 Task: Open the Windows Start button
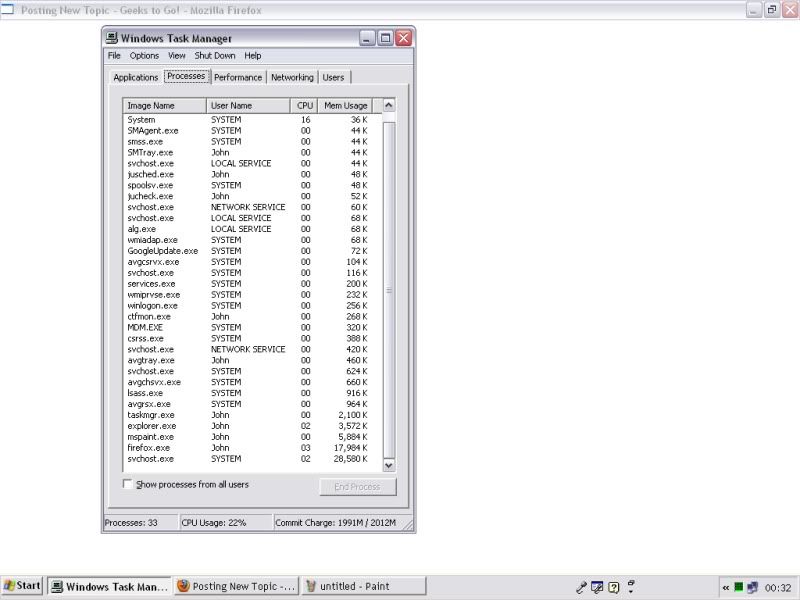pos(21,586)
